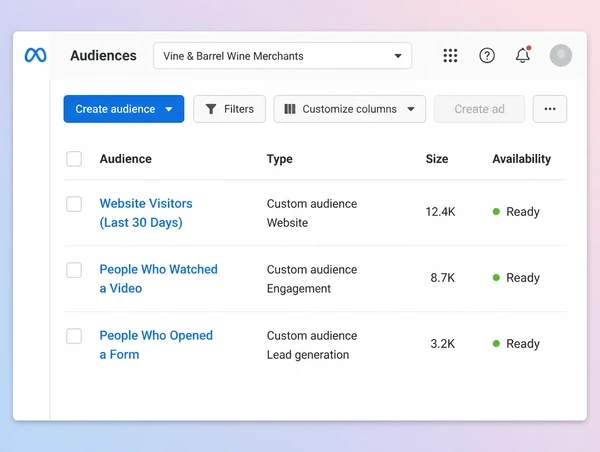Viewport: 600px width, 452px height.
Task: Click the 8.7K size value
Action: [443, 277]
